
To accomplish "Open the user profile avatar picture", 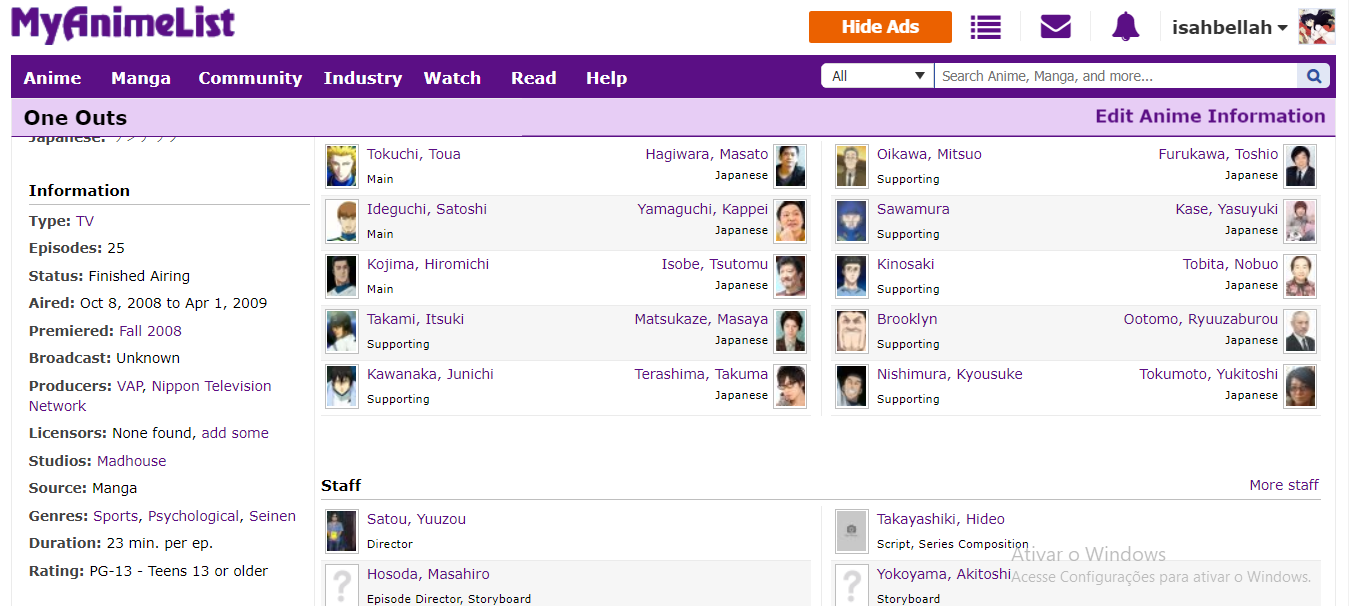I will point(1316,27).
